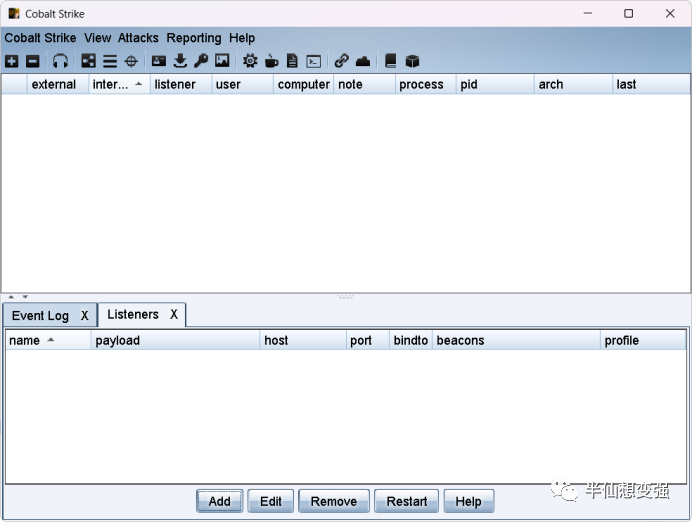Click the disconnect from team server minus icon
Viewport: 692px width, 522px height.
[33, 61]
